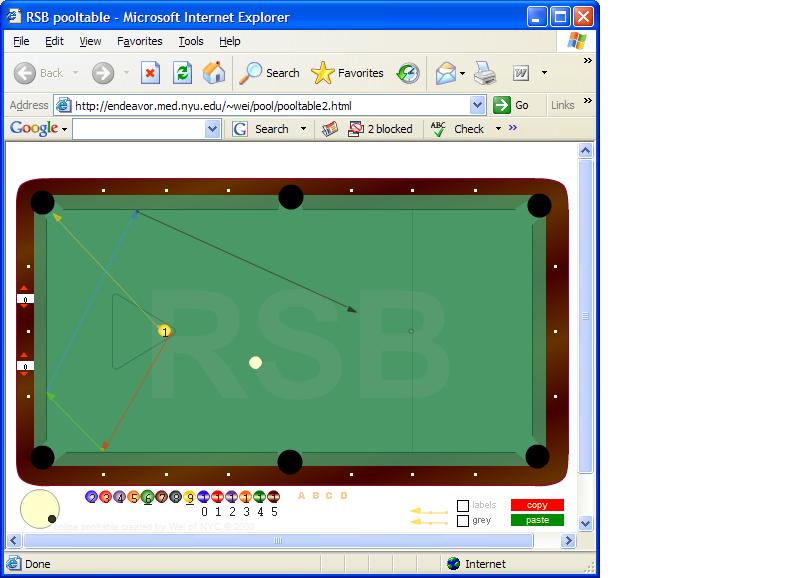The width and height of the screenshot is (793, 578).
Task: Click the white cue ball on table
Action: click(256, 363)
